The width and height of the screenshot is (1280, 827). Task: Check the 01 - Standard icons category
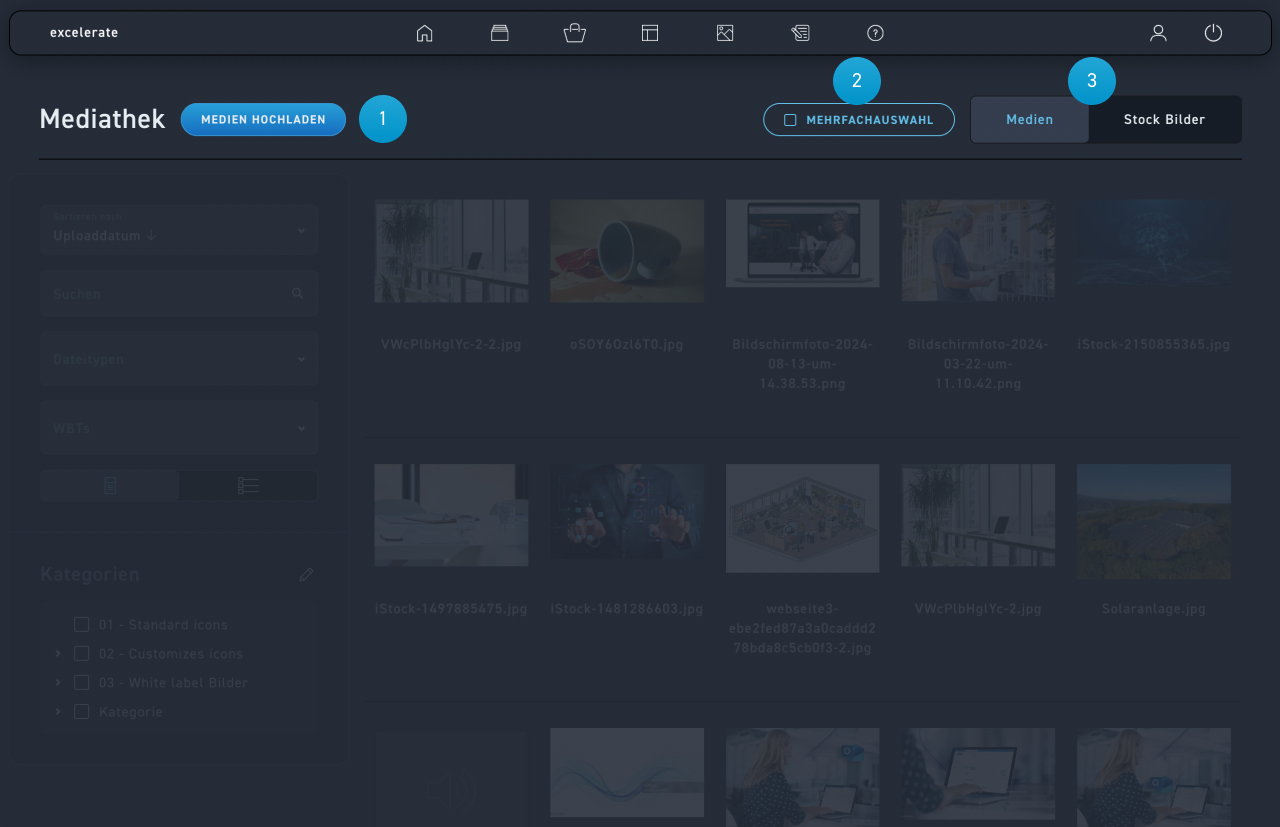pos(82,625)
